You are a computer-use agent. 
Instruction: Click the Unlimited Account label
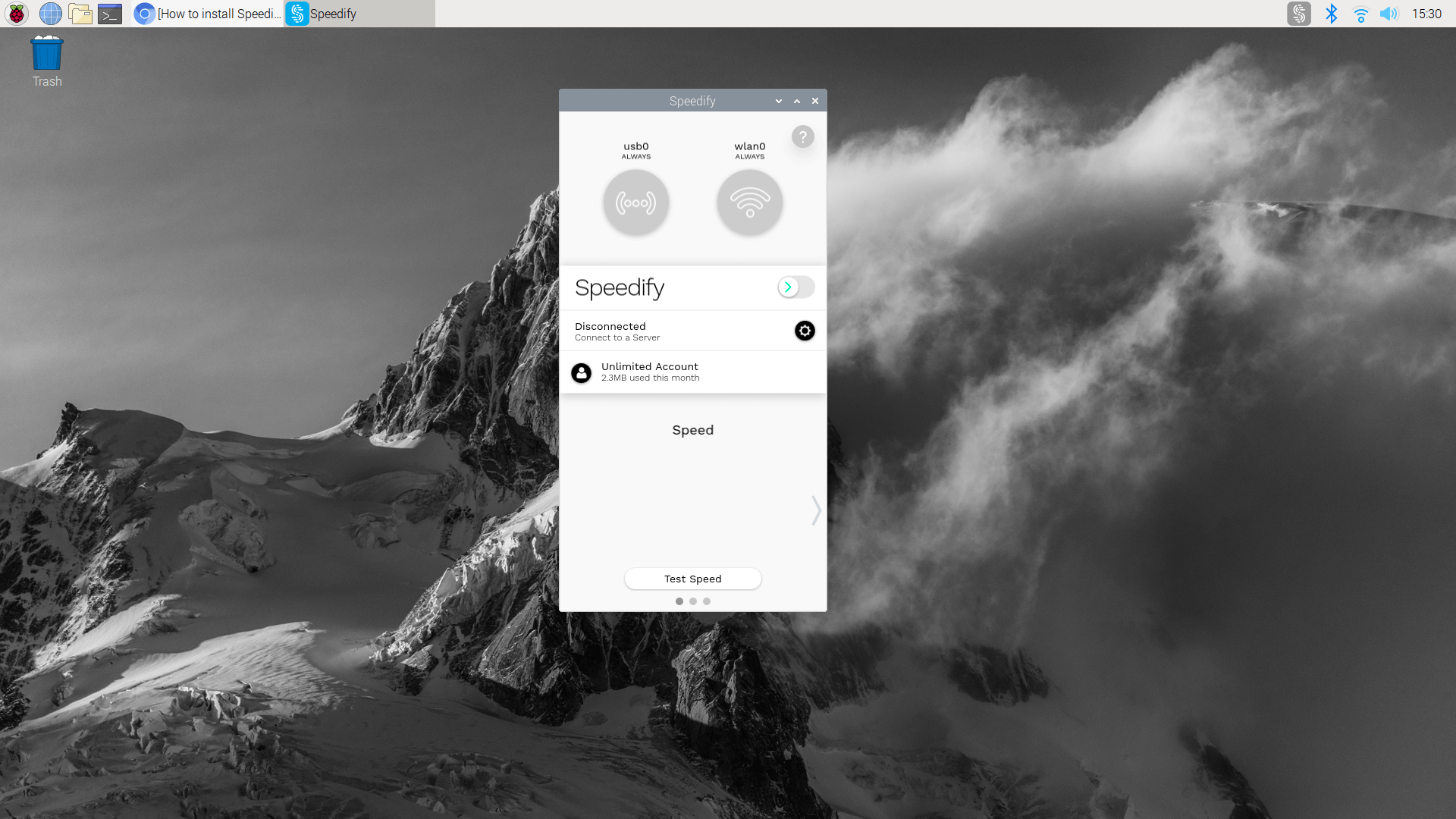tap(650, 366)
